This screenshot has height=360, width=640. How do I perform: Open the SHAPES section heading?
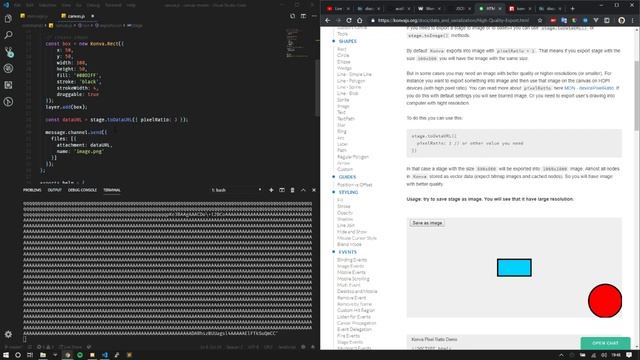[347, 41]
